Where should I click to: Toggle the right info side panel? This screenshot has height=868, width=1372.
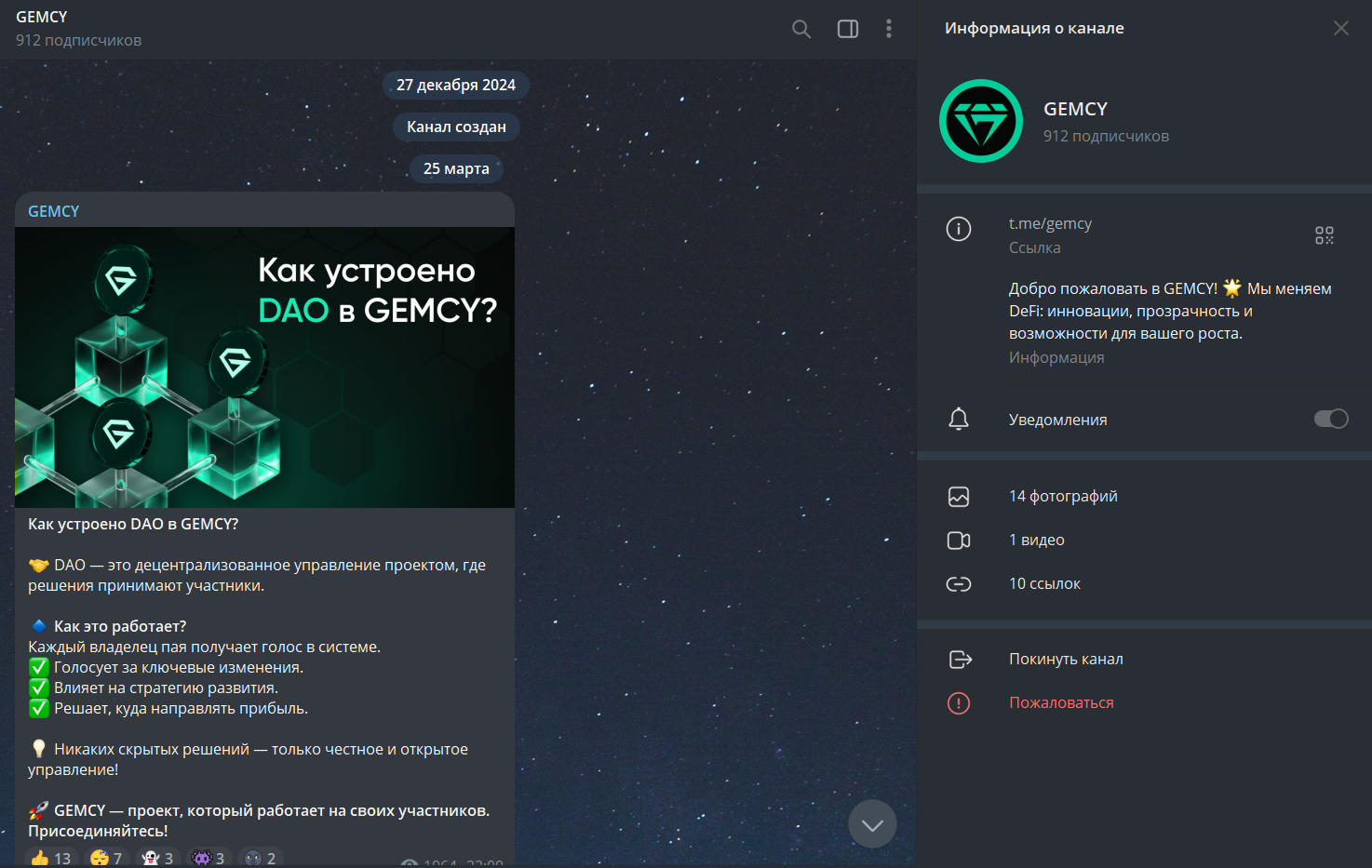click(848, 29)
